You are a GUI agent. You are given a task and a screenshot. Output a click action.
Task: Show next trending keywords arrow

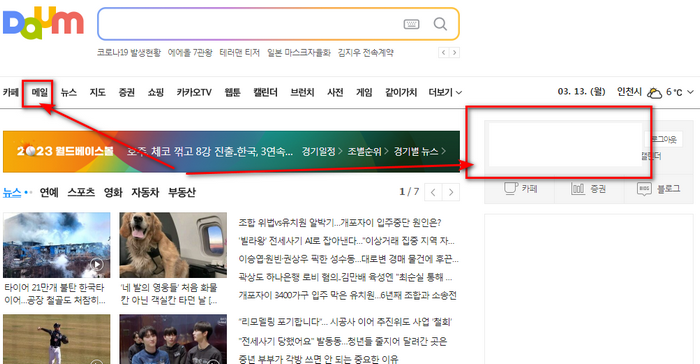(x=454, y=53)
